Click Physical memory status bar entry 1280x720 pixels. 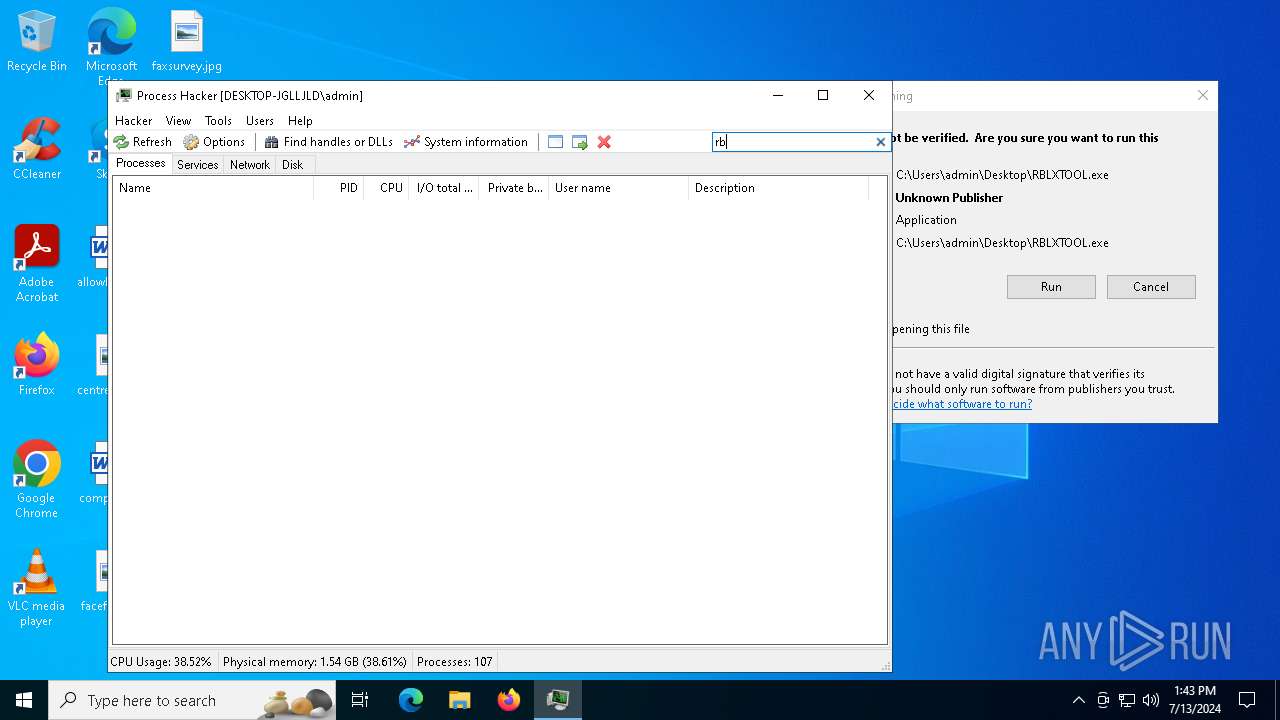[314, 662]
